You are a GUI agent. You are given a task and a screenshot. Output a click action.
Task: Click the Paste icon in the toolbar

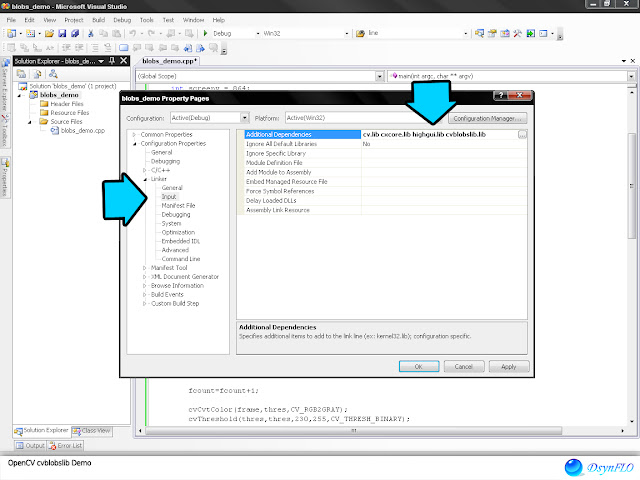tap(116, 33)
